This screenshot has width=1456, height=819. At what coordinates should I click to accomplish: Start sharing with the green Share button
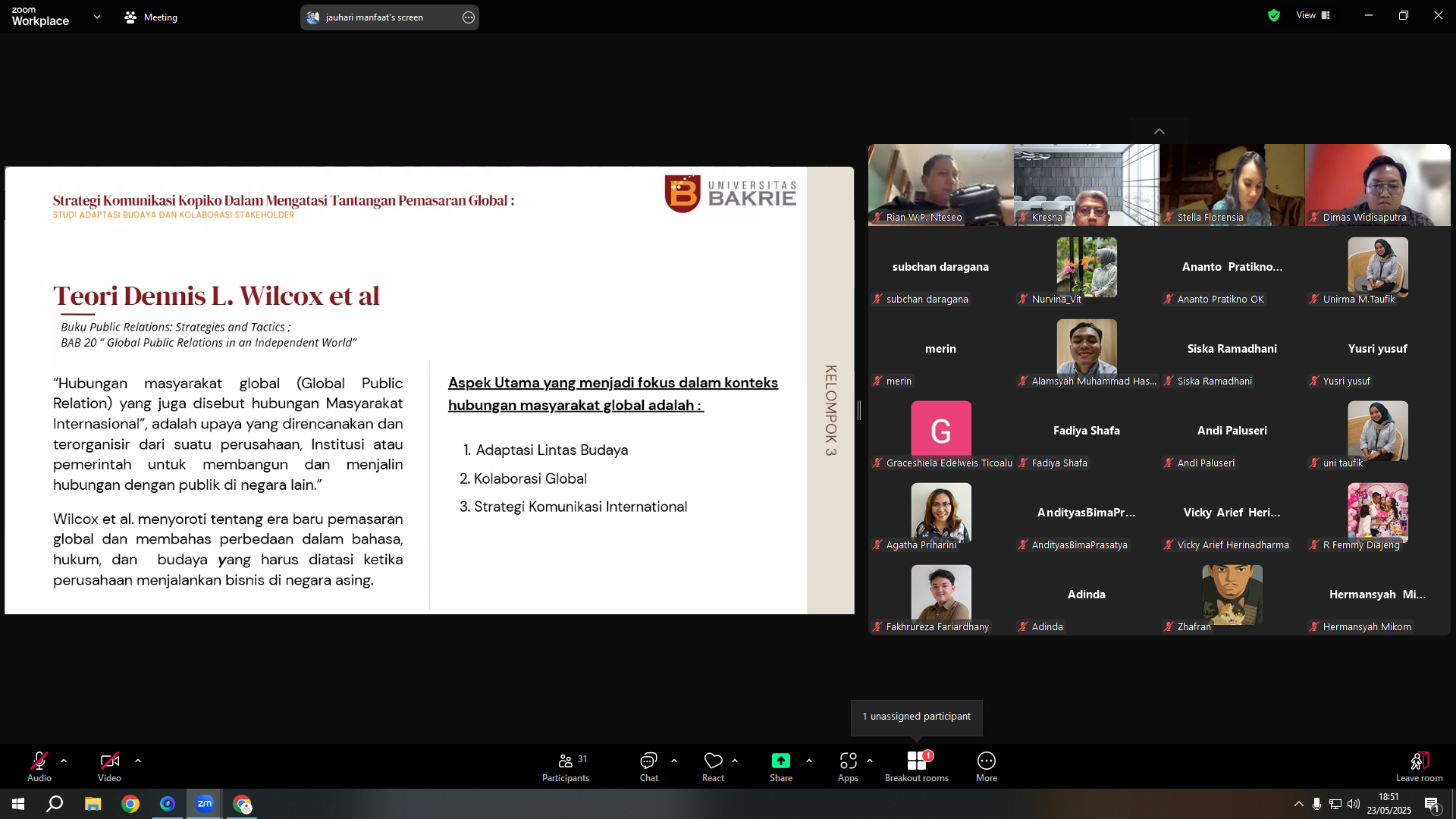[781, 766]
